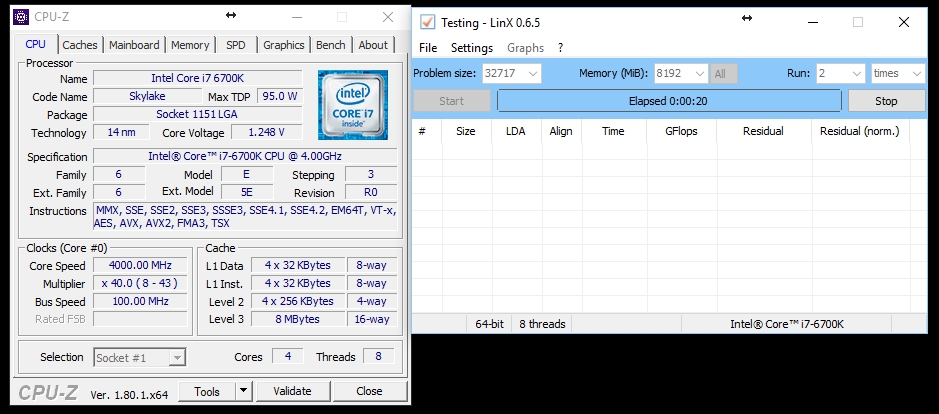Image resolution: width=939 pixels, height=414 pixels.
Task: Click the 64-bit status bar entry
Action: tap(489, 324)
